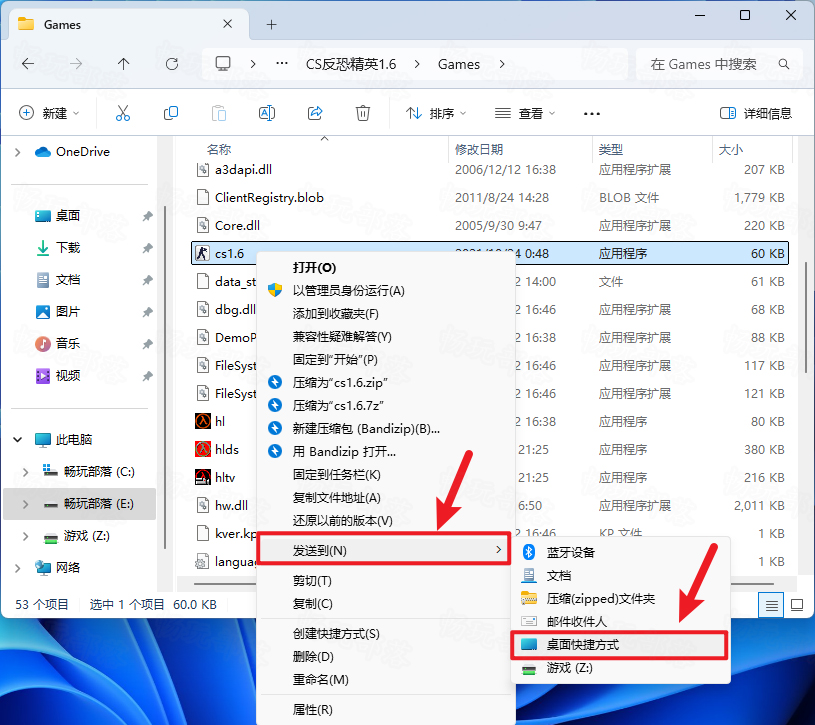The height and width of the screenshot is (725, 815).
Task: Expand the 畅玩部落 (C:) drive
Action: pyautogui.click(x=25, y=472)
